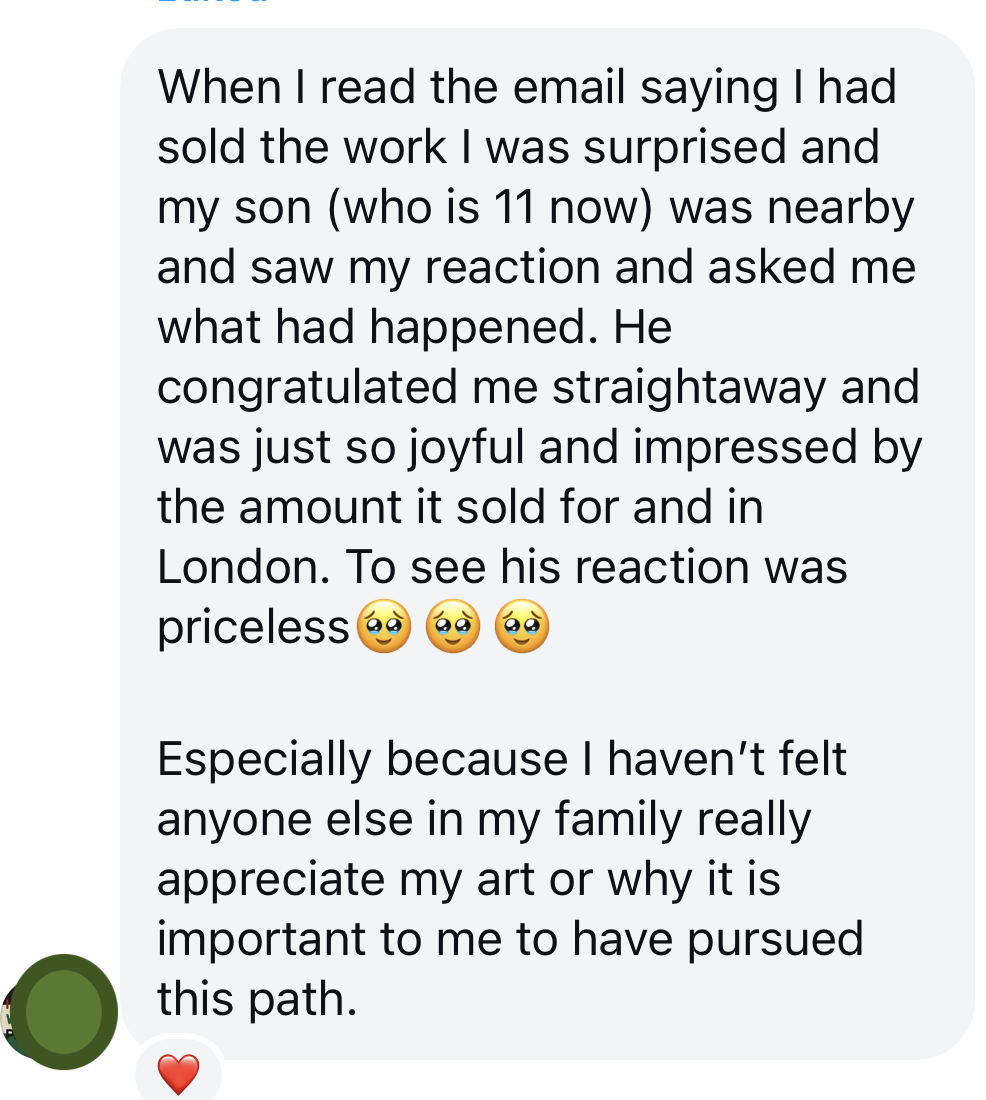Viewport: 986px width, 1100px height.
Task: Click the word "joyful" in the message
Action: (x=467, y=448)
